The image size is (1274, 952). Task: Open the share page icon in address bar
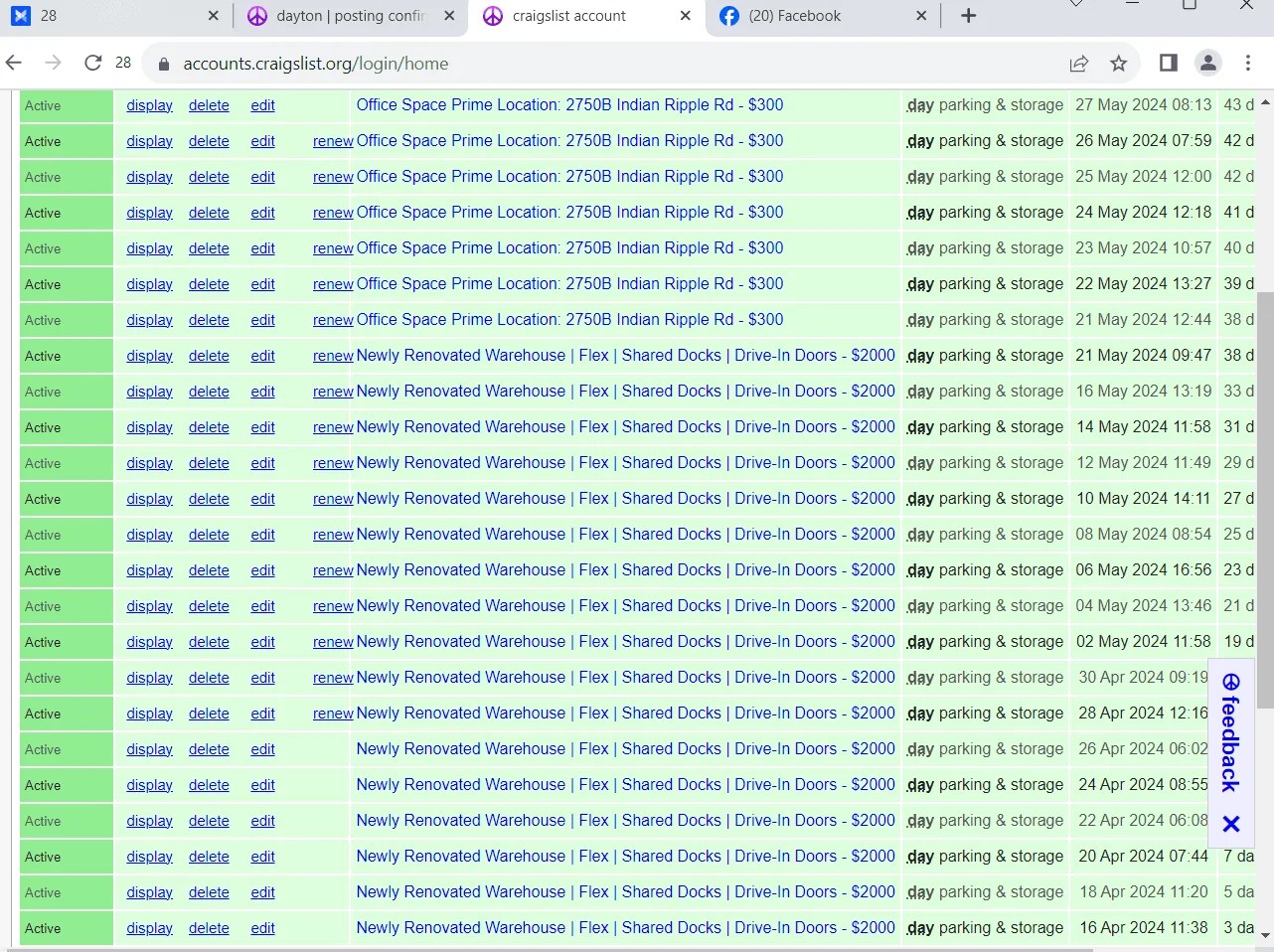(1079, 64)
